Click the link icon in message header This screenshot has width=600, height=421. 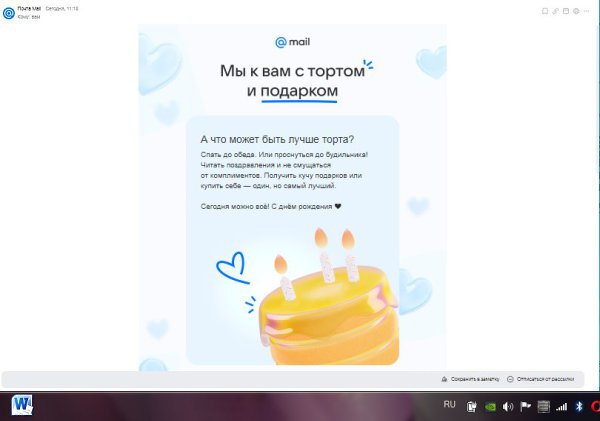point(555,11)
